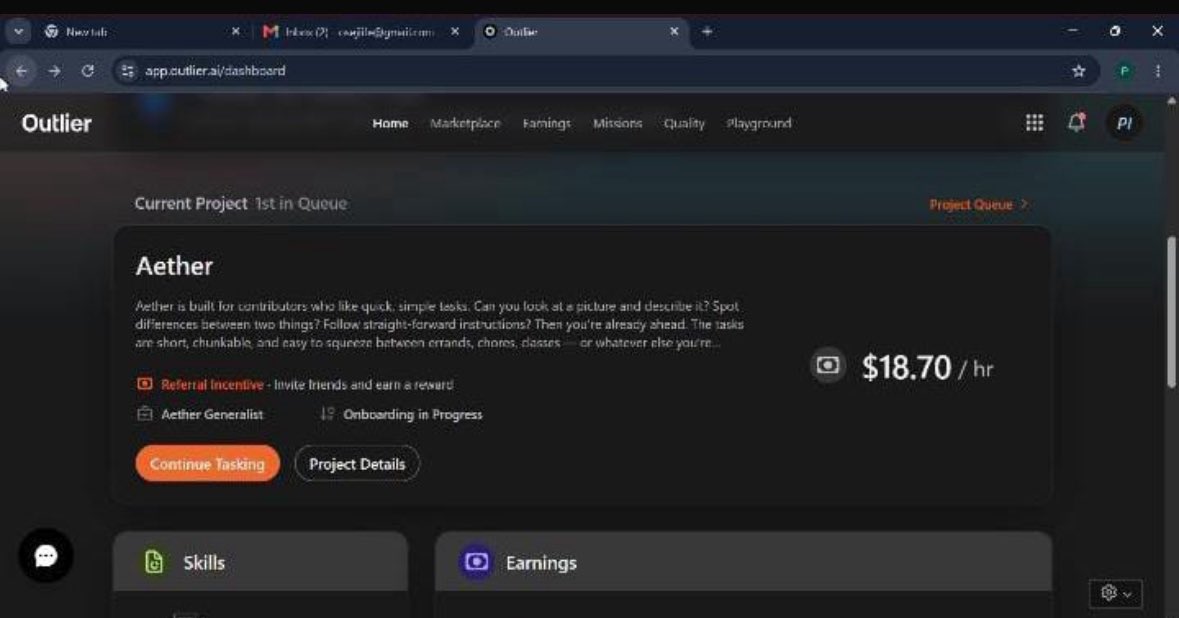Click the pay rate money icon
1179x618 pixels.
[827, 365]
